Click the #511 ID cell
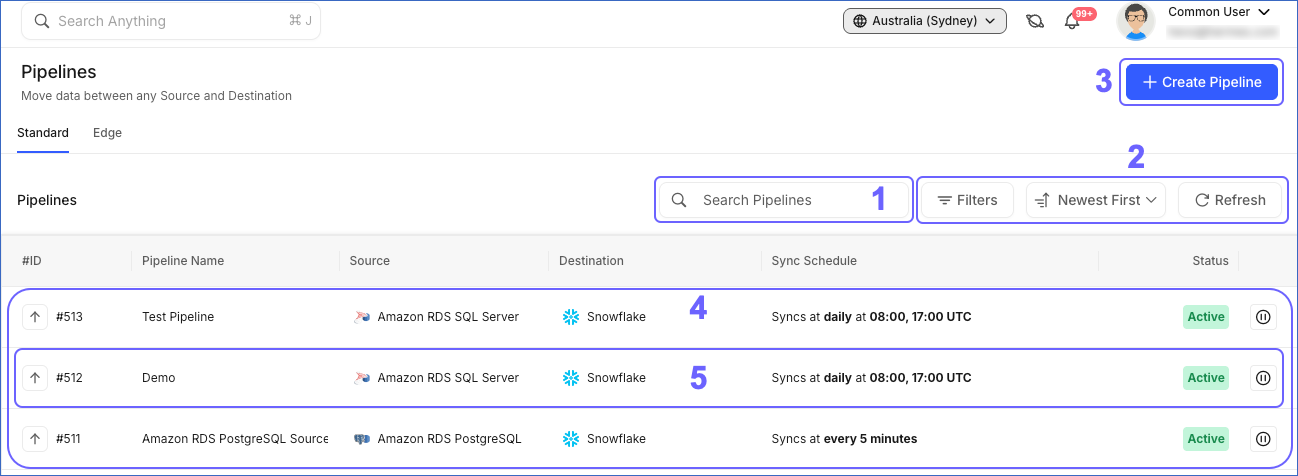This screenshot has width=1298, height=476. pos(69,439)
